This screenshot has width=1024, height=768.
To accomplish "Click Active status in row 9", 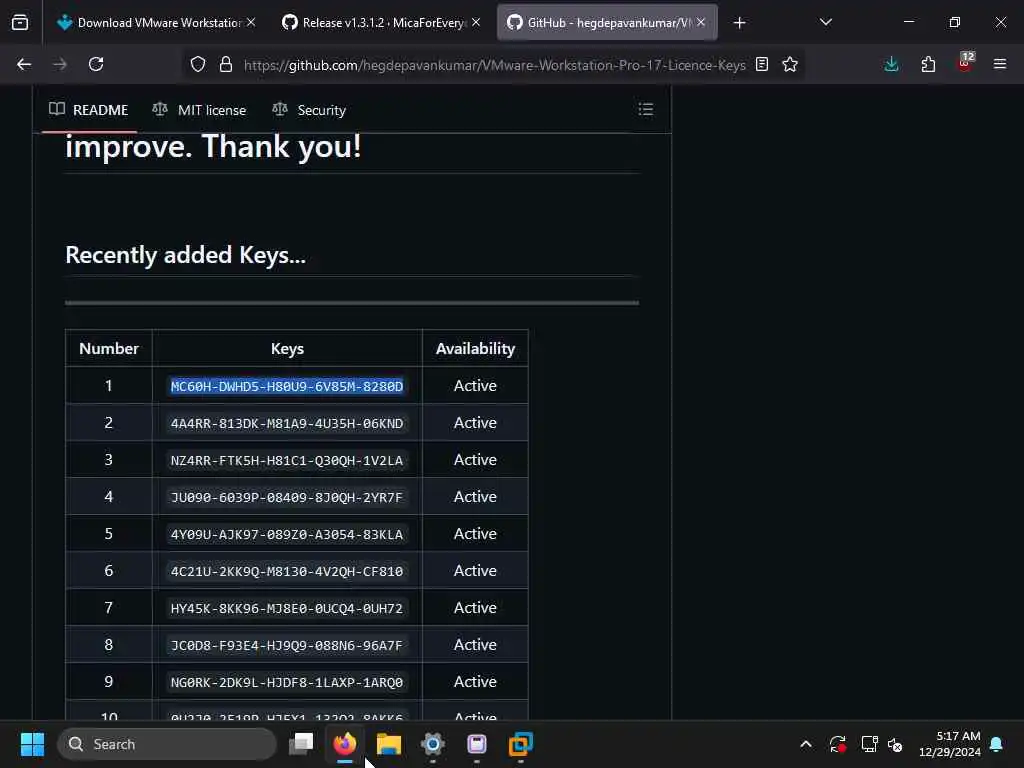I will tap(475, 681).
